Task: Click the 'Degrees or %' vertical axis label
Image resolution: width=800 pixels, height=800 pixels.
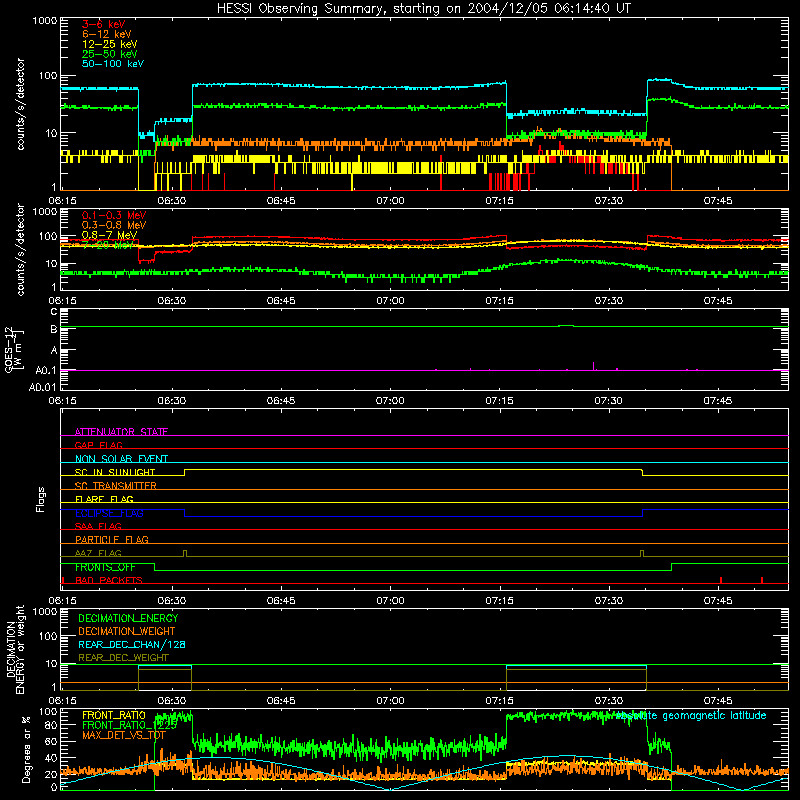Action: point(26,749)
